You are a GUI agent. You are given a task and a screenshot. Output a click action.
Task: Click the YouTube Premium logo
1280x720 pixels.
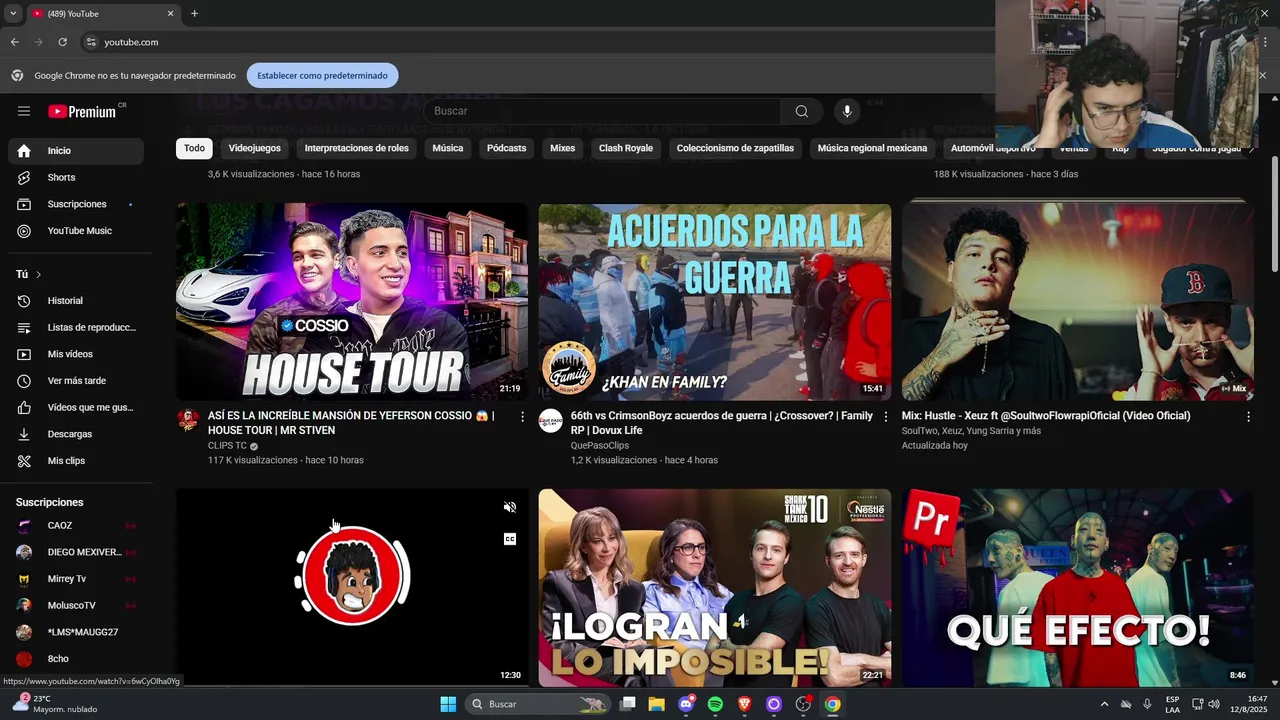click(82, 111)
